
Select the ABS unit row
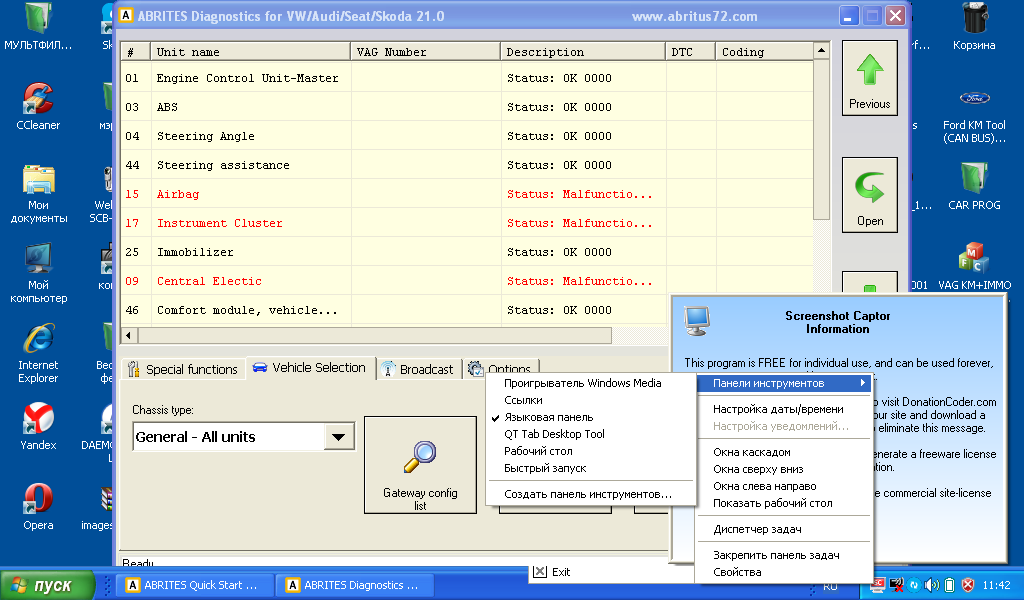pos(467,107)
